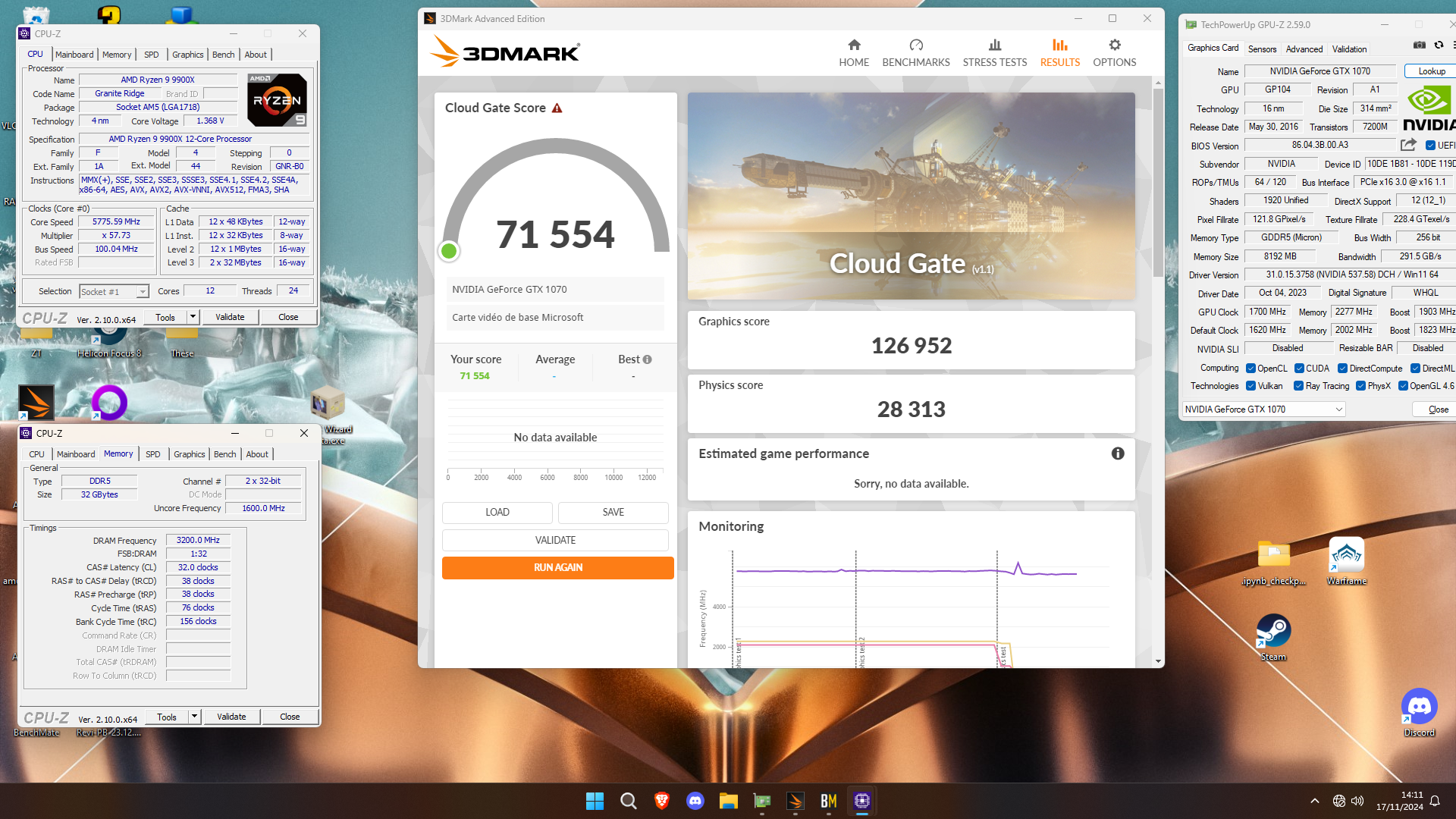Image resolution: width=1456 pixels, height=819 pixels.
Task: Open ipynb_checkpoints folder on desktop
Action: [x=1274, y=562]
